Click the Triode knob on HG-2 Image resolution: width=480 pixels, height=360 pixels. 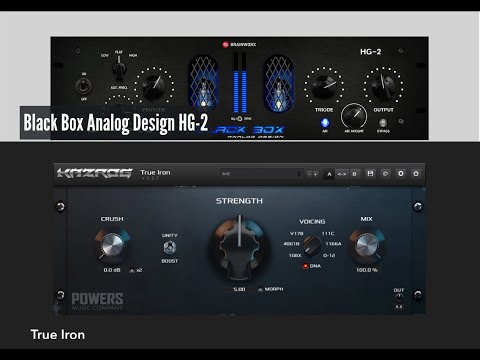tap(324, 86)
